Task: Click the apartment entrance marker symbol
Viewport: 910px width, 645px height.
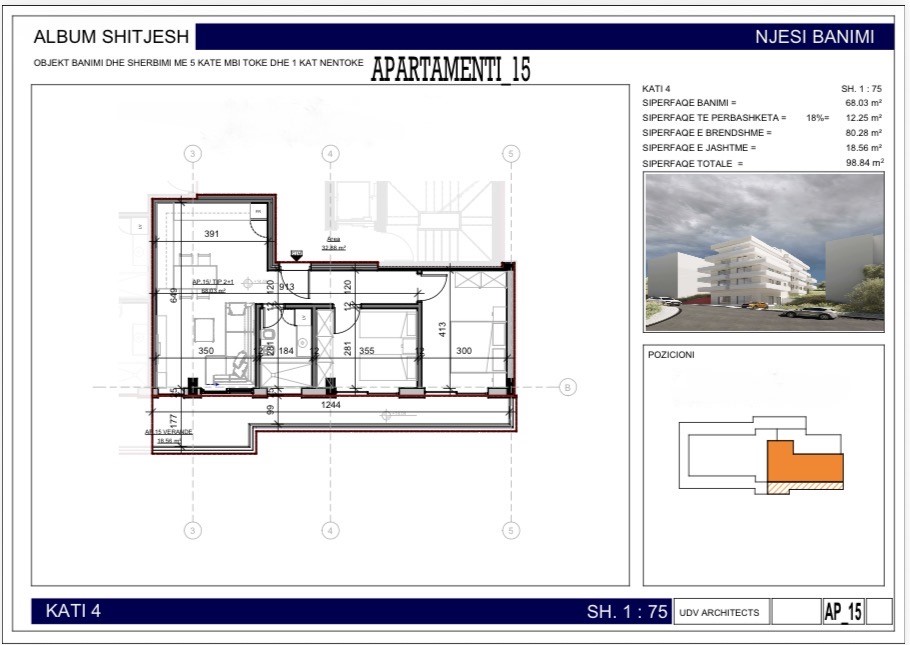Action: point(295,255)
